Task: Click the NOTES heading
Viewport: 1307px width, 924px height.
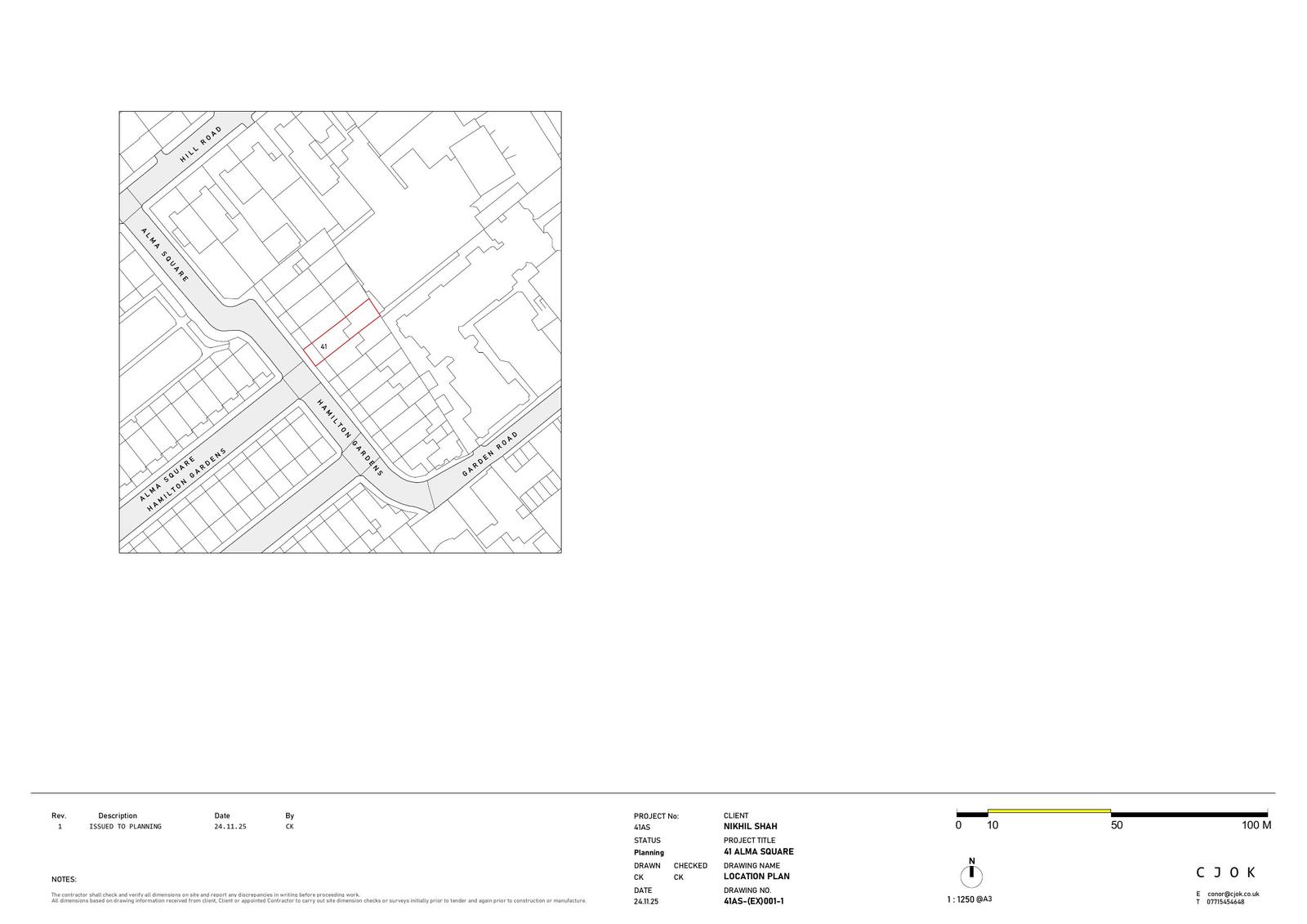Action: (x=64, y=880)
